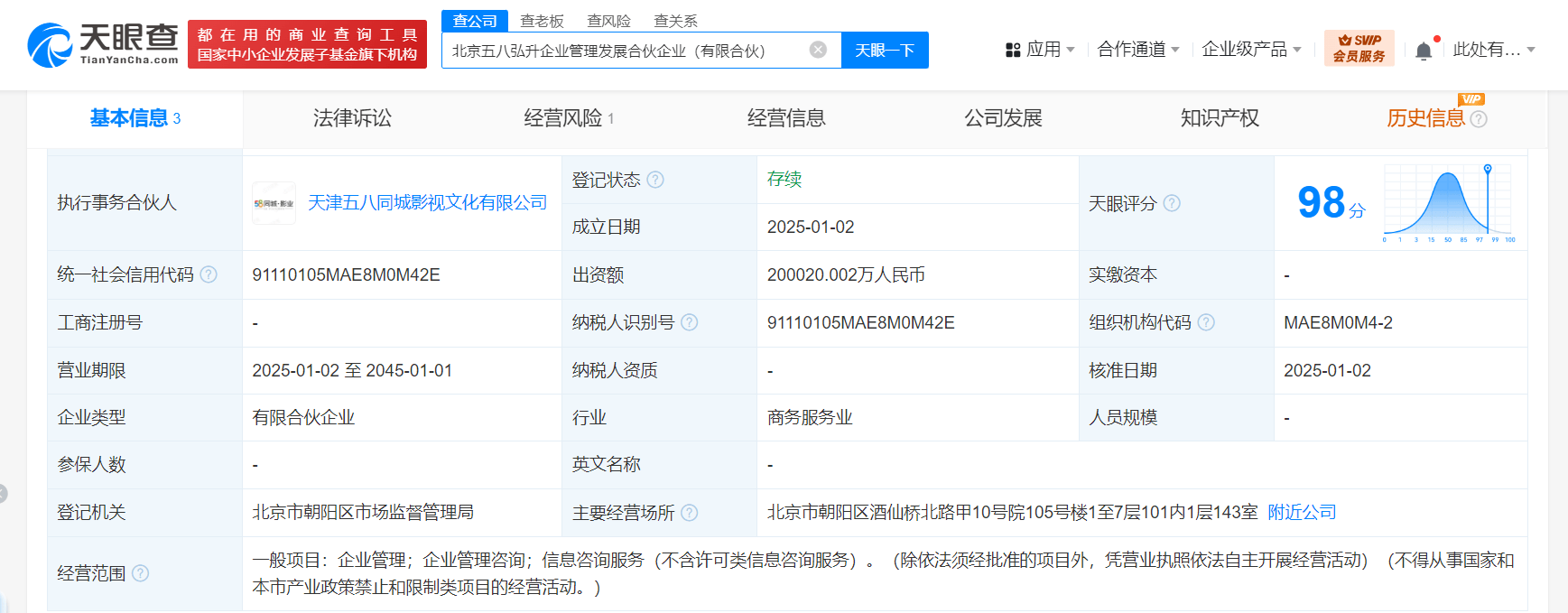Image resolution: width=1568 pixels, height=613 pixels.
Task: Expand the 应用 dropdown
Action: (1049, 50)
